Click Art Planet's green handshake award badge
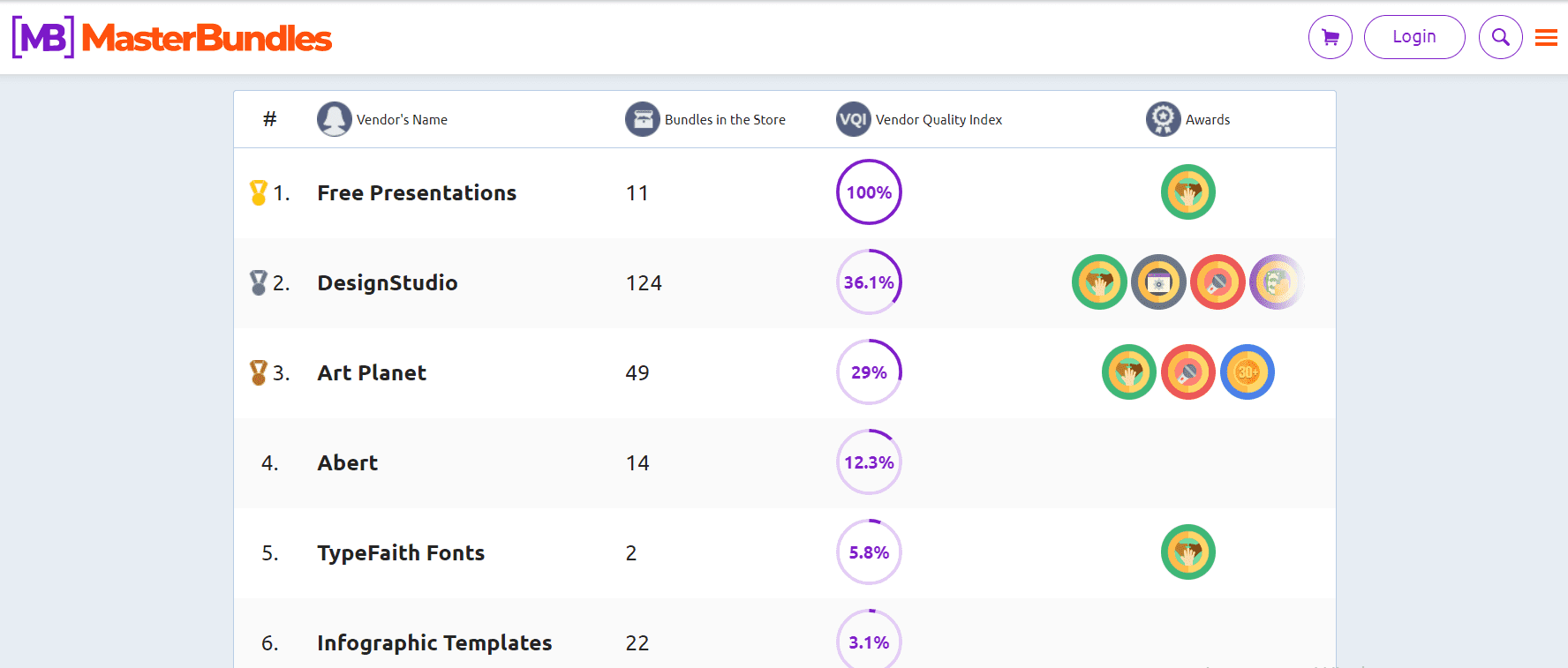The height and width of the screenshot is (668, 1568). coord(1129,372)
